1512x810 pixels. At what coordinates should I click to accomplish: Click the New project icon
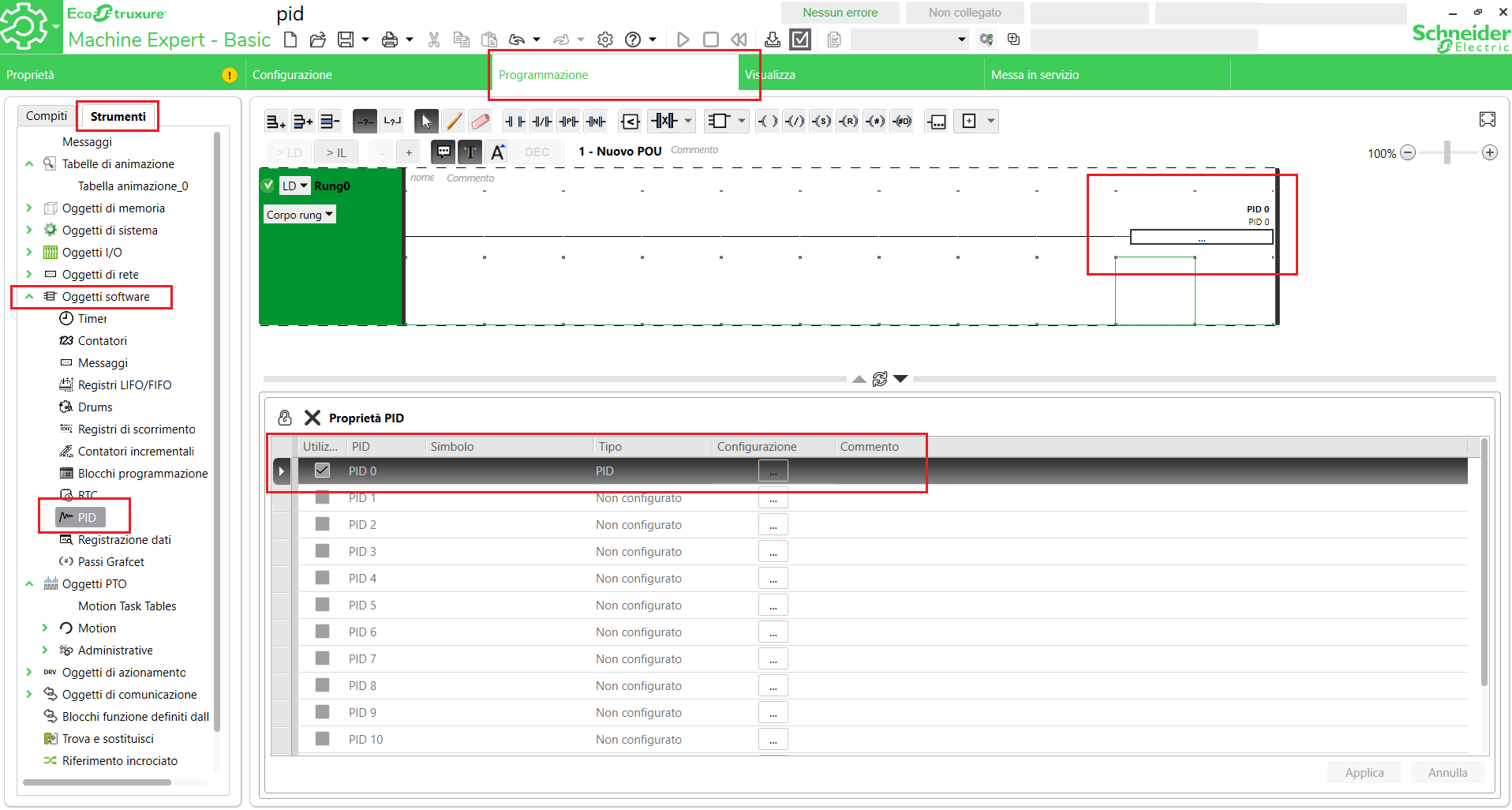(290, 39)
